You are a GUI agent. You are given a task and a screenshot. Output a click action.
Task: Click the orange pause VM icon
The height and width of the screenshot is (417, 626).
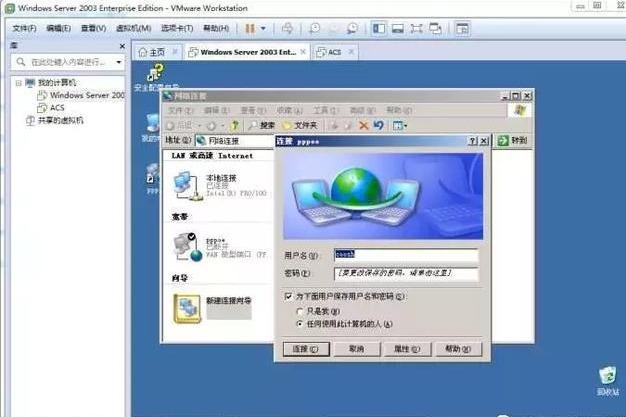tap(250, 28)
